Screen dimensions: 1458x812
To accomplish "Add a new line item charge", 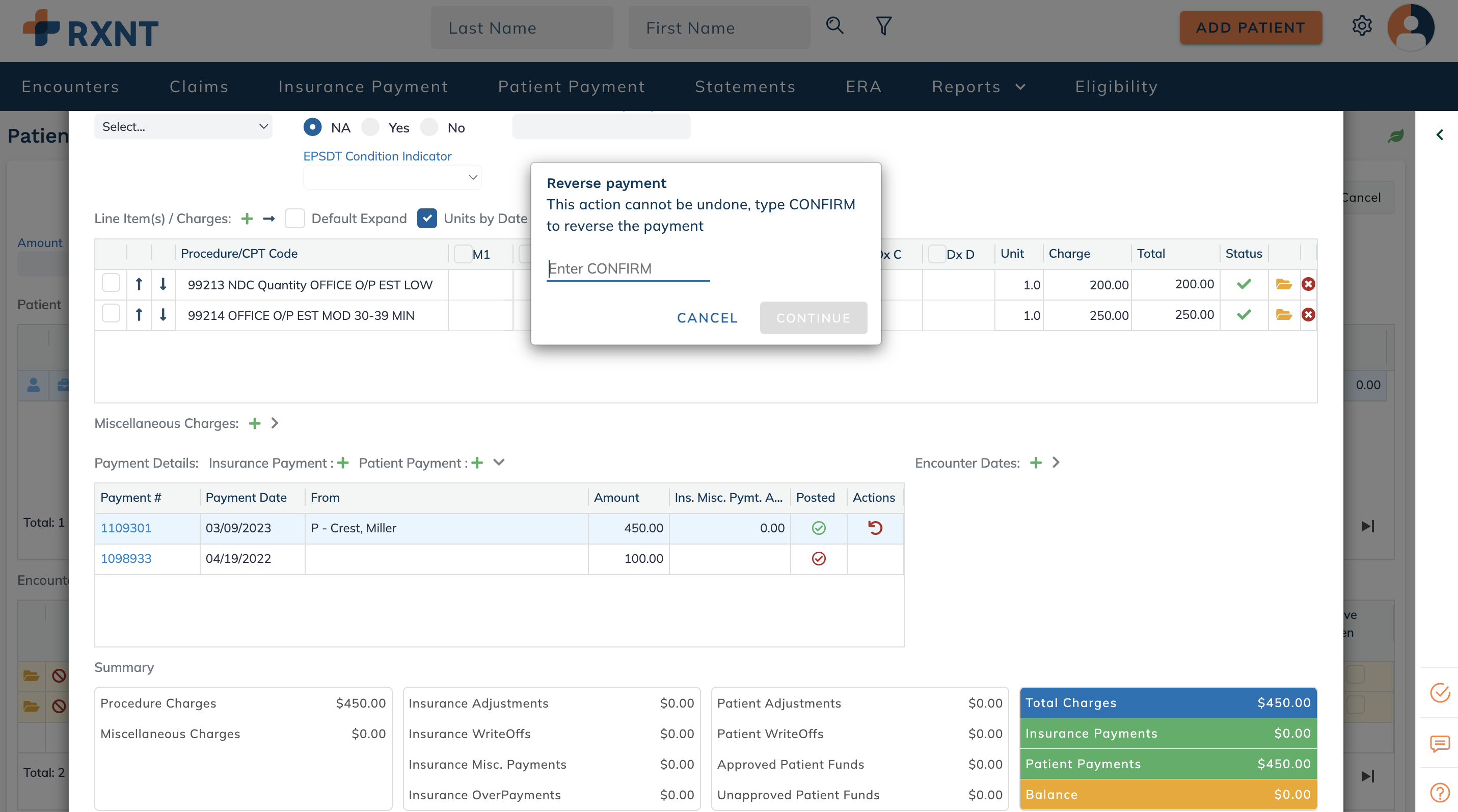I will 247,219.
